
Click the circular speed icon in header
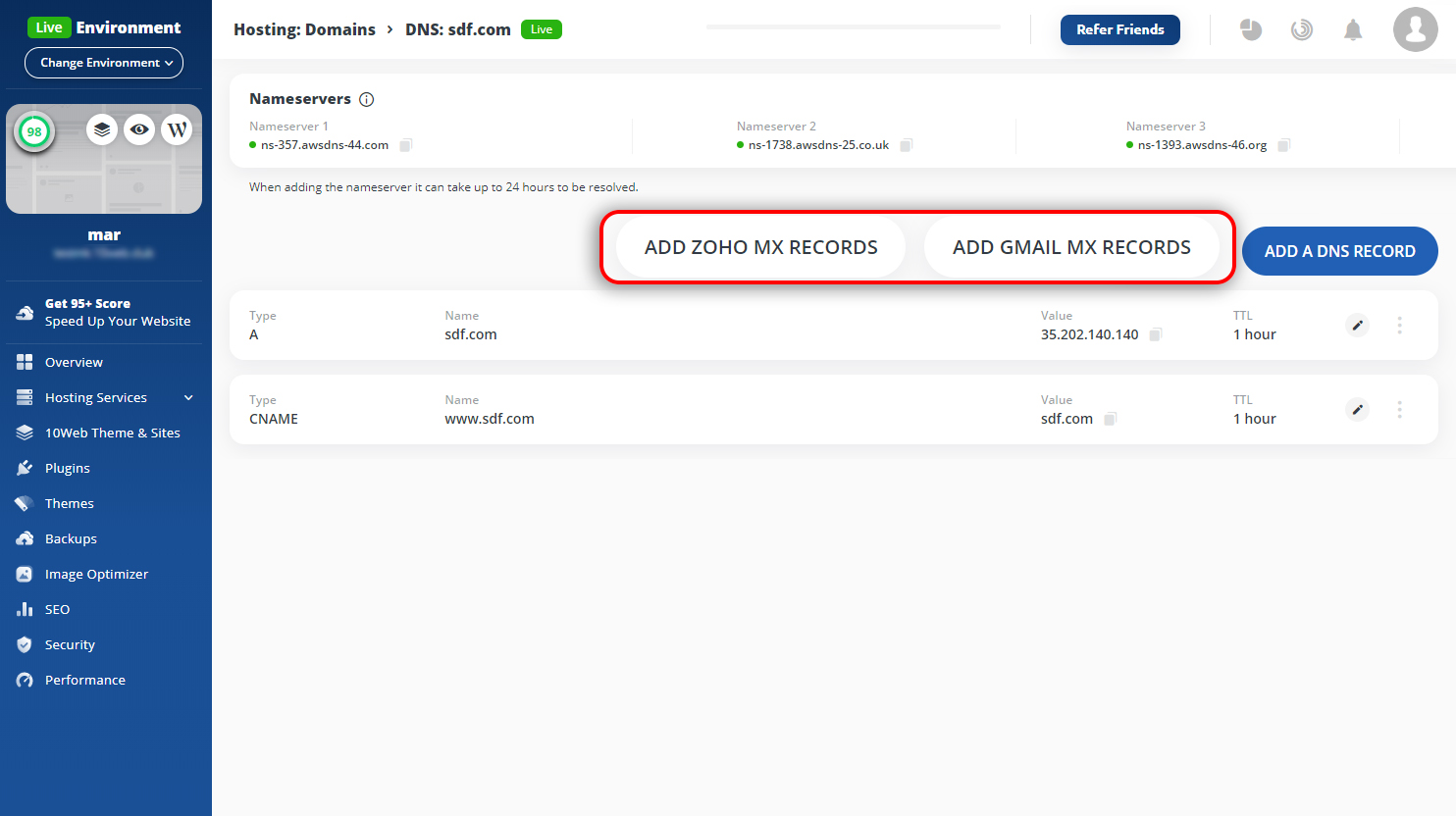[1302, 29]
